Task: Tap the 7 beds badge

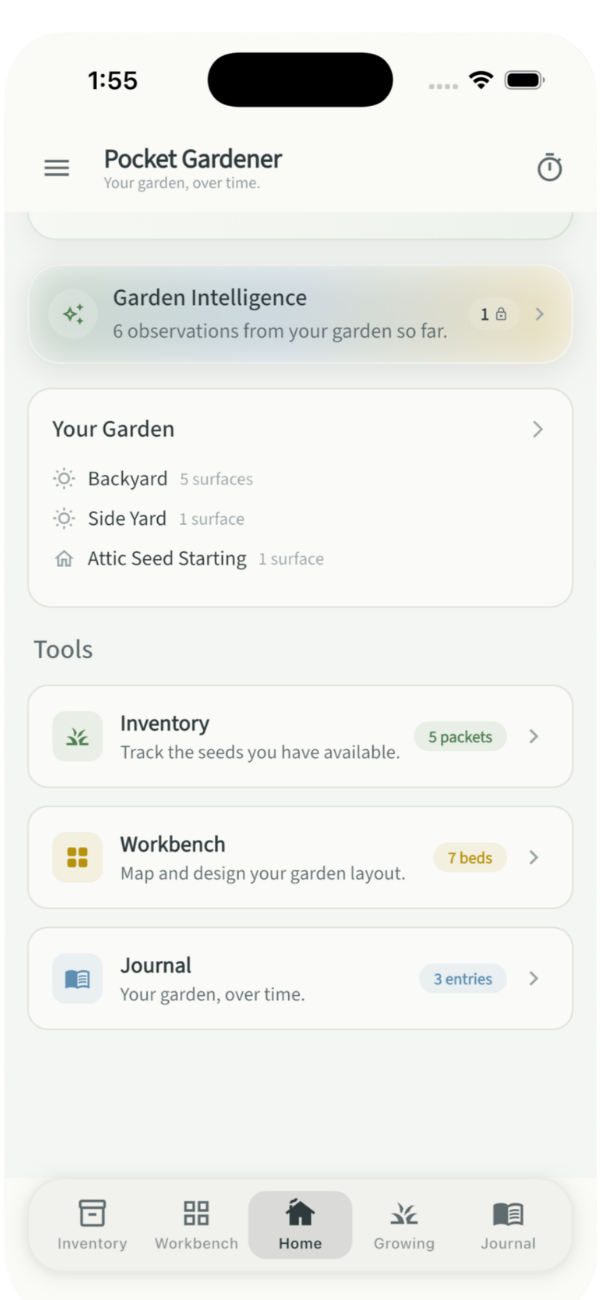Action: click(x=469, y=857)
